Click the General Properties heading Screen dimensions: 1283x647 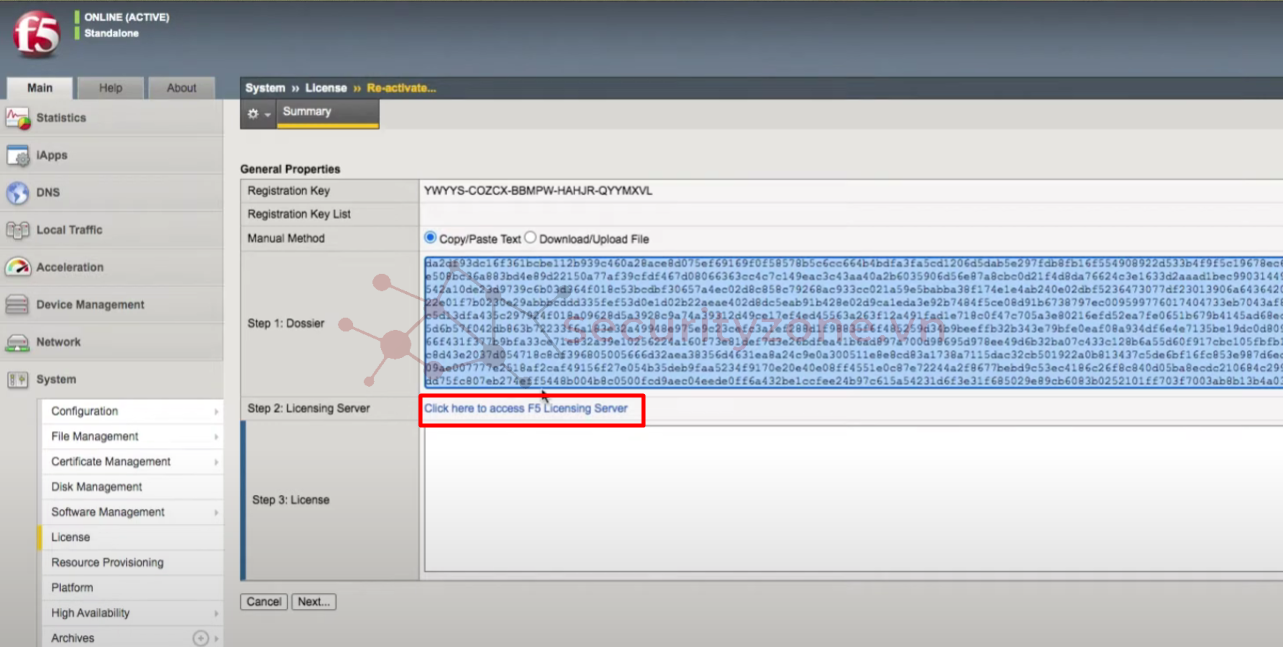(x=290, y=169)
